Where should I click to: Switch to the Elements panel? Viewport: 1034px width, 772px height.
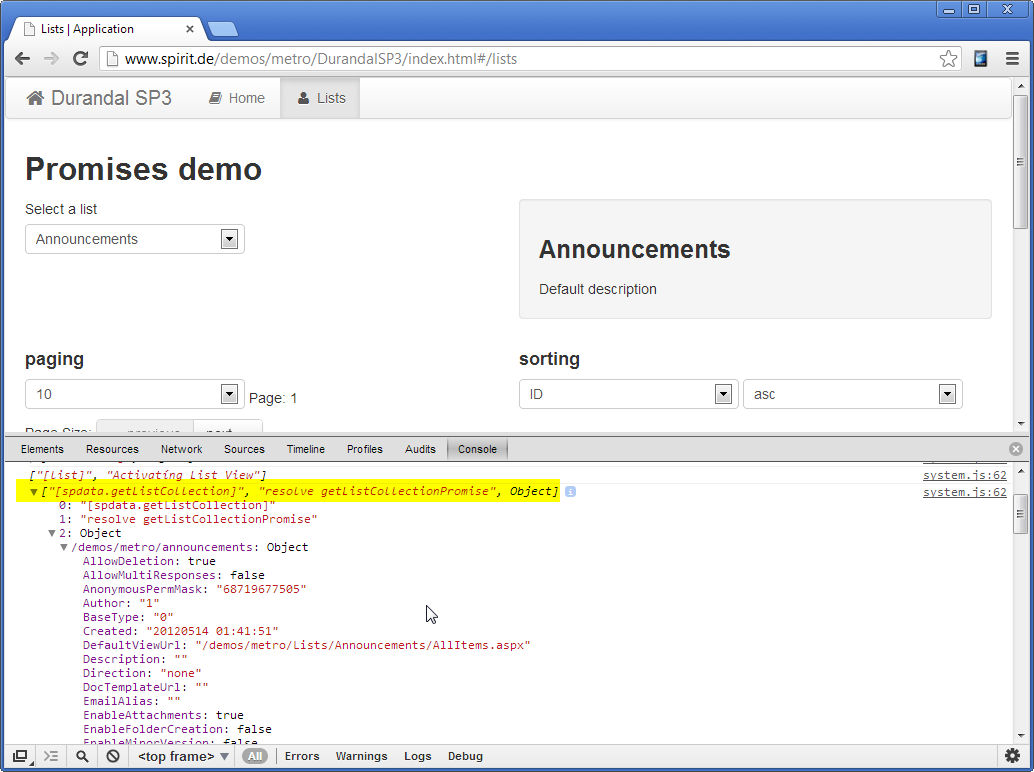[x=42, y=449]
